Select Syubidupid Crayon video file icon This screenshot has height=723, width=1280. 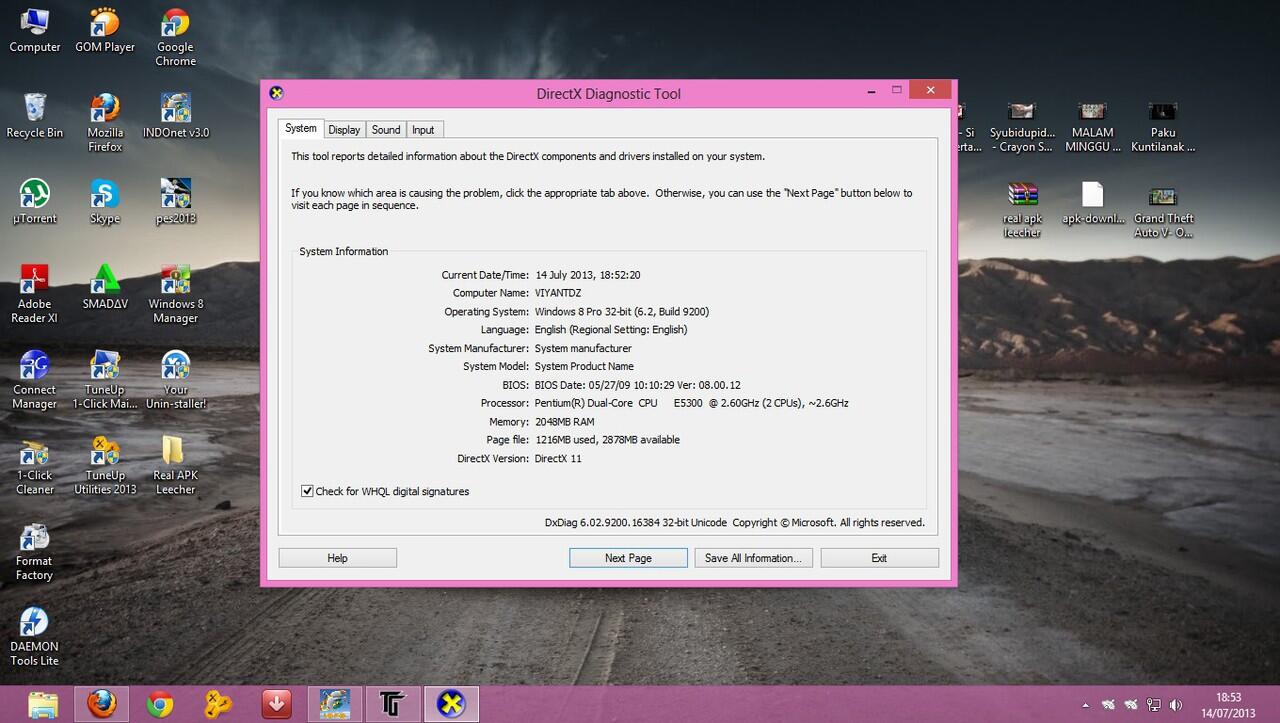(x=1022, y=125)
